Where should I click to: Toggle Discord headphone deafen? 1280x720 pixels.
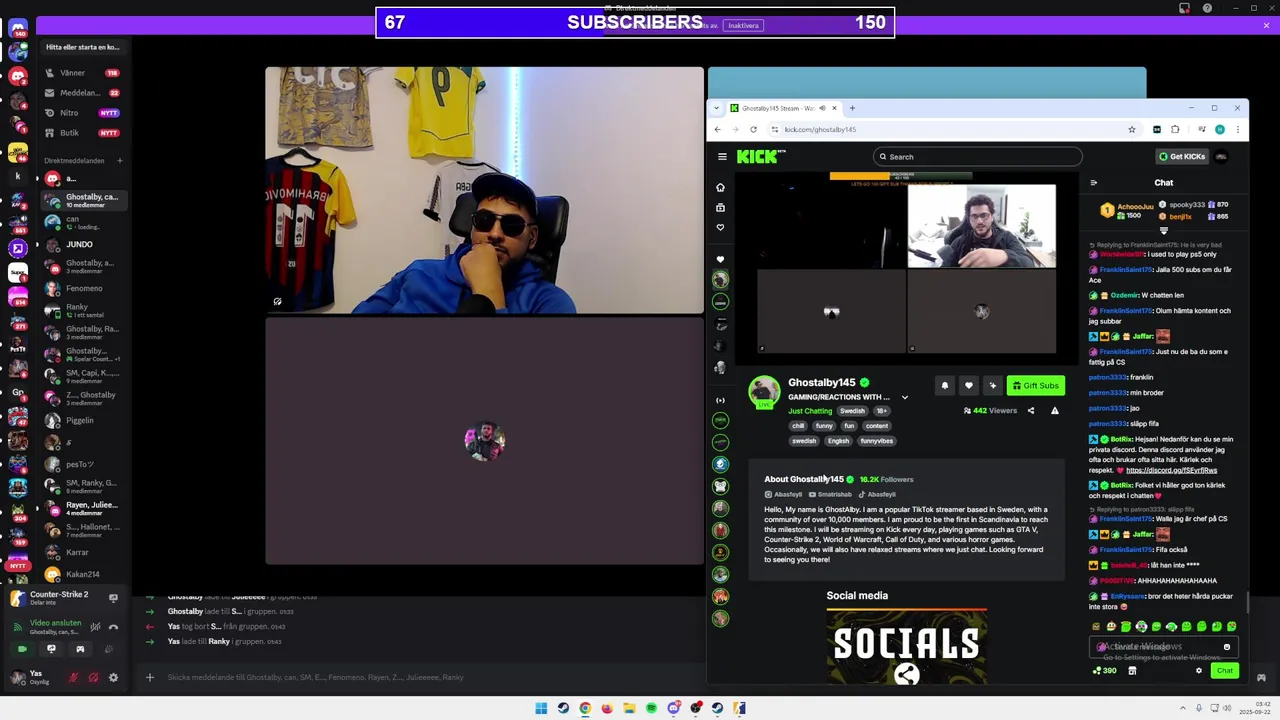(x=93, y=677)
